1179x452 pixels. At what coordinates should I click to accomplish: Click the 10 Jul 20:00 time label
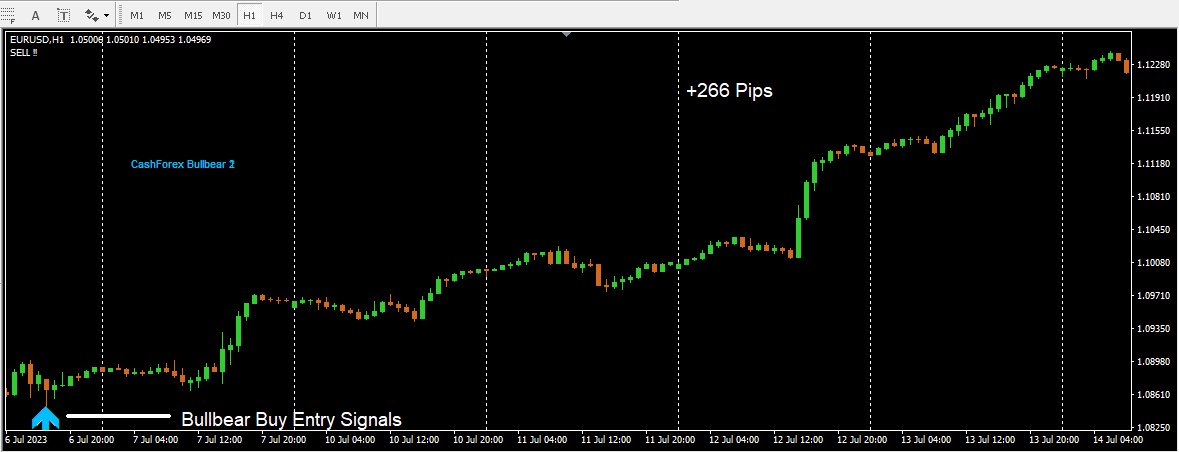477,440
